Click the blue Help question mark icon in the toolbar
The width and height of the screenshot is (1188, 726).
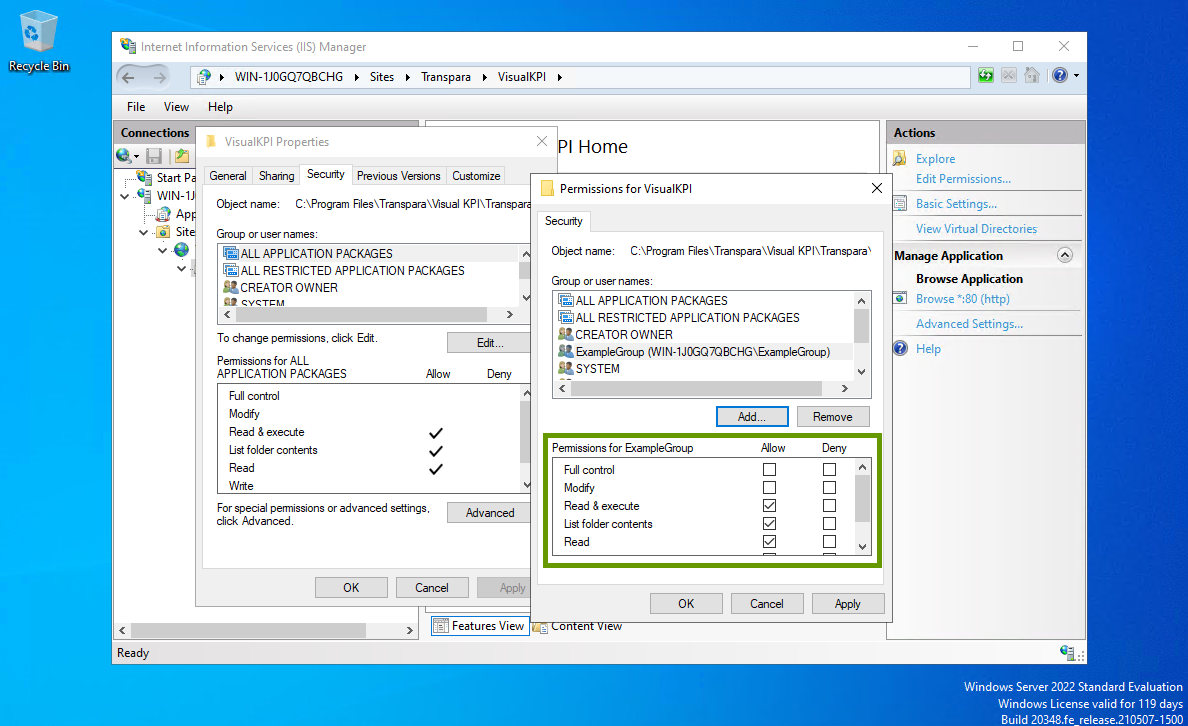[x=1060, y=76]
